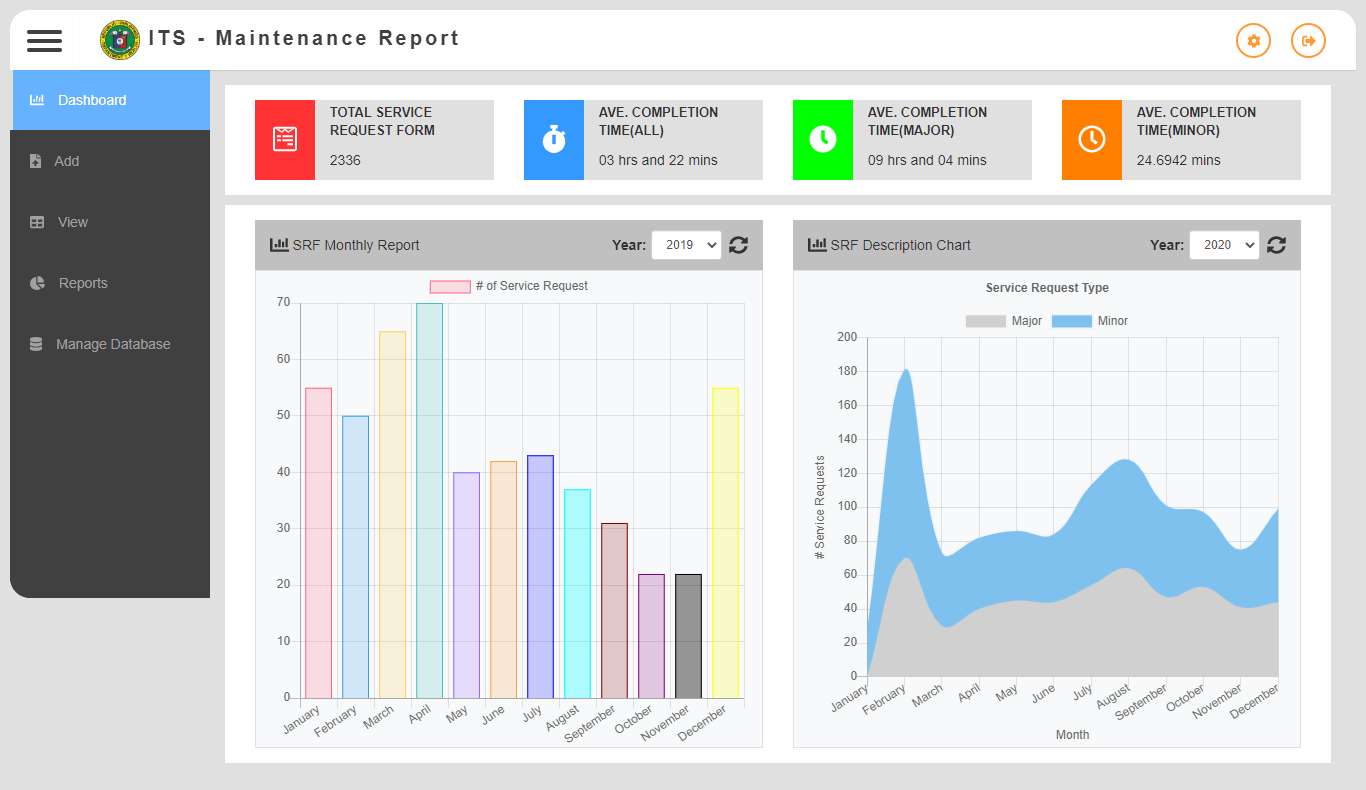The width and height of the screenshot is (1366, 790).
Task: Refresh the SRF Monthly Report chart
Action: pyautogui.click(x=738, y=245)
